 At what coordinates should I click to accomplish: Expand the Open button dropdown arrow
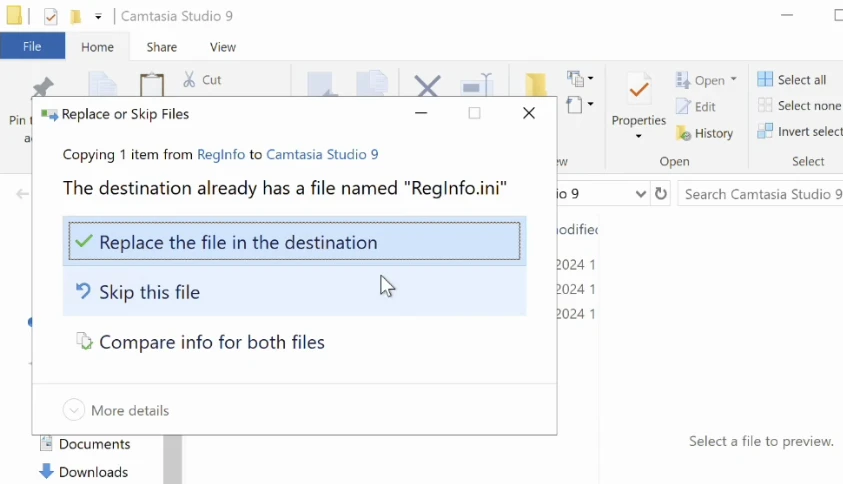point(733,80)
